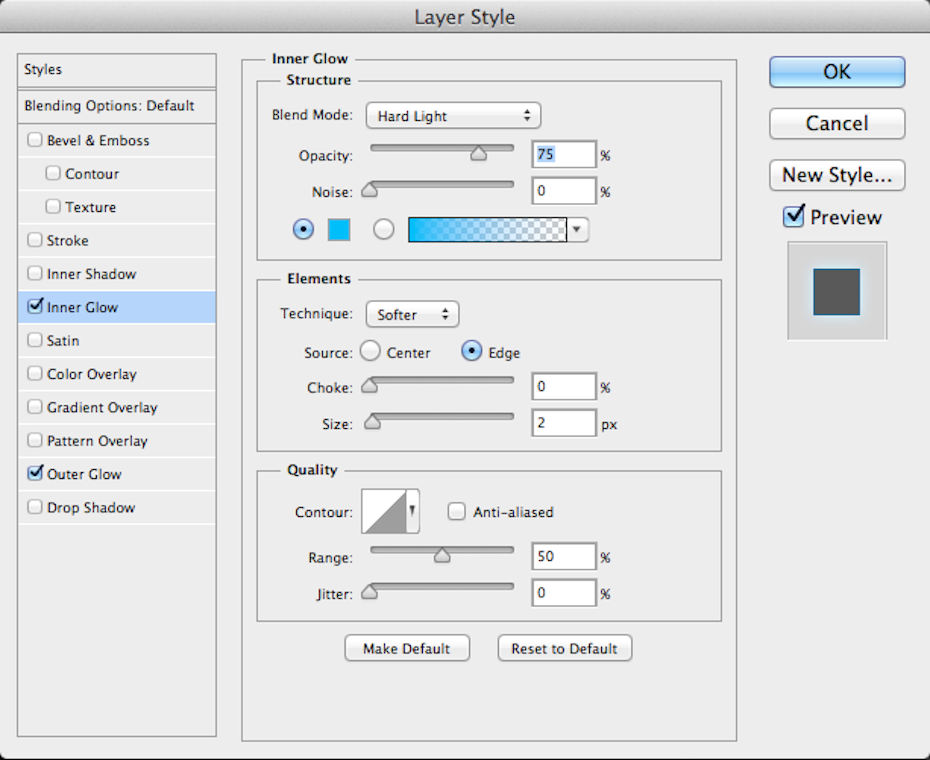
Task: Open the gradient editor by clicking the gradient bar
Action: (488, 230)
